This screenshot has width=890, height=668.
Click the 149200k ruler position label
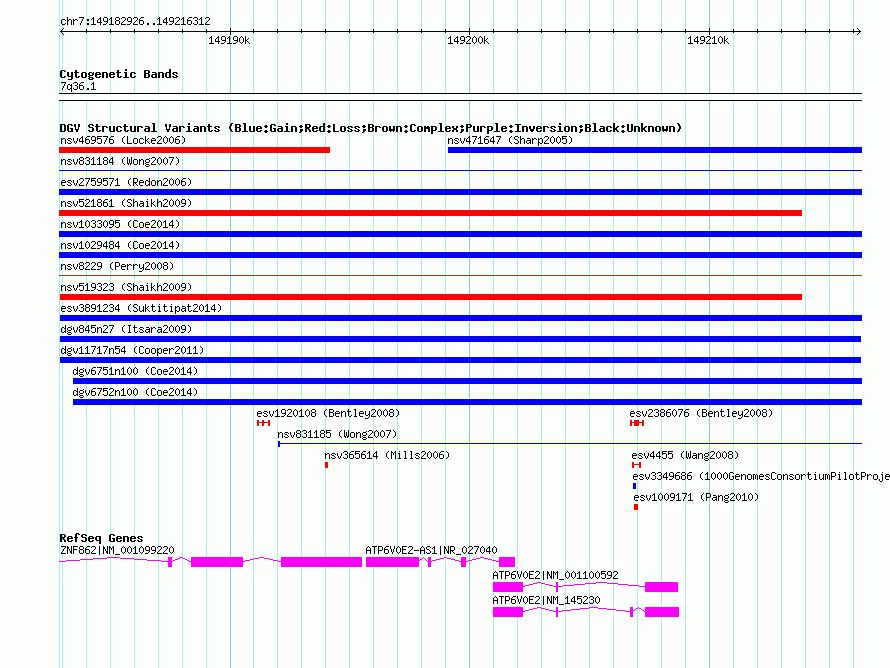468,41
